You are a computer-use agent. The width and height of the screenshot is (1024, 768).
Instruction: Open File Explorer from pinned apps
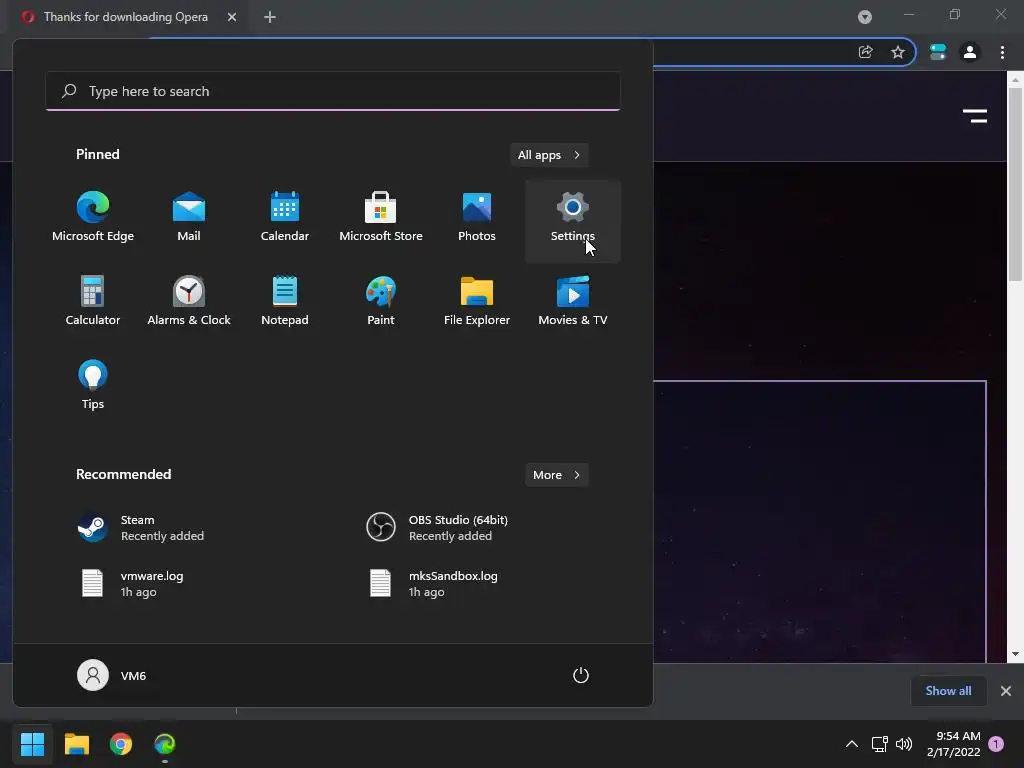477,301
